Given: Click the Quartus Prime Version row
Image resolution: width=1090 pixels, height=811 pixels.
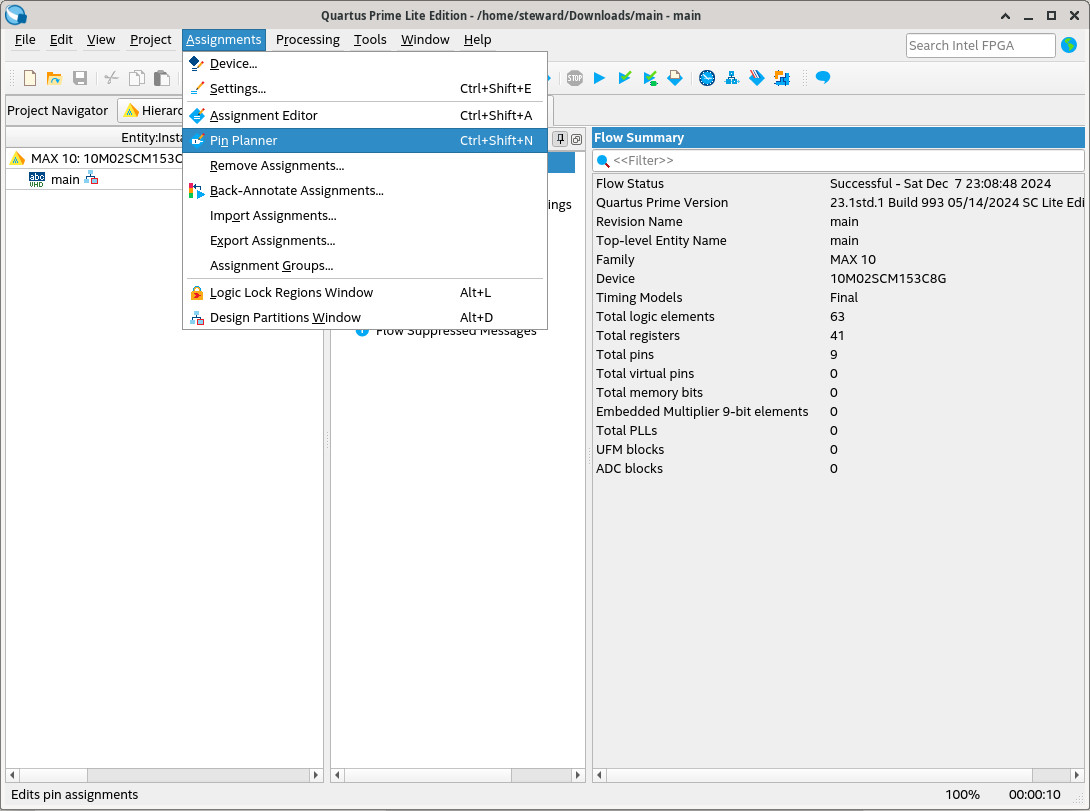Looking at the screenshot, I should 838,203.
